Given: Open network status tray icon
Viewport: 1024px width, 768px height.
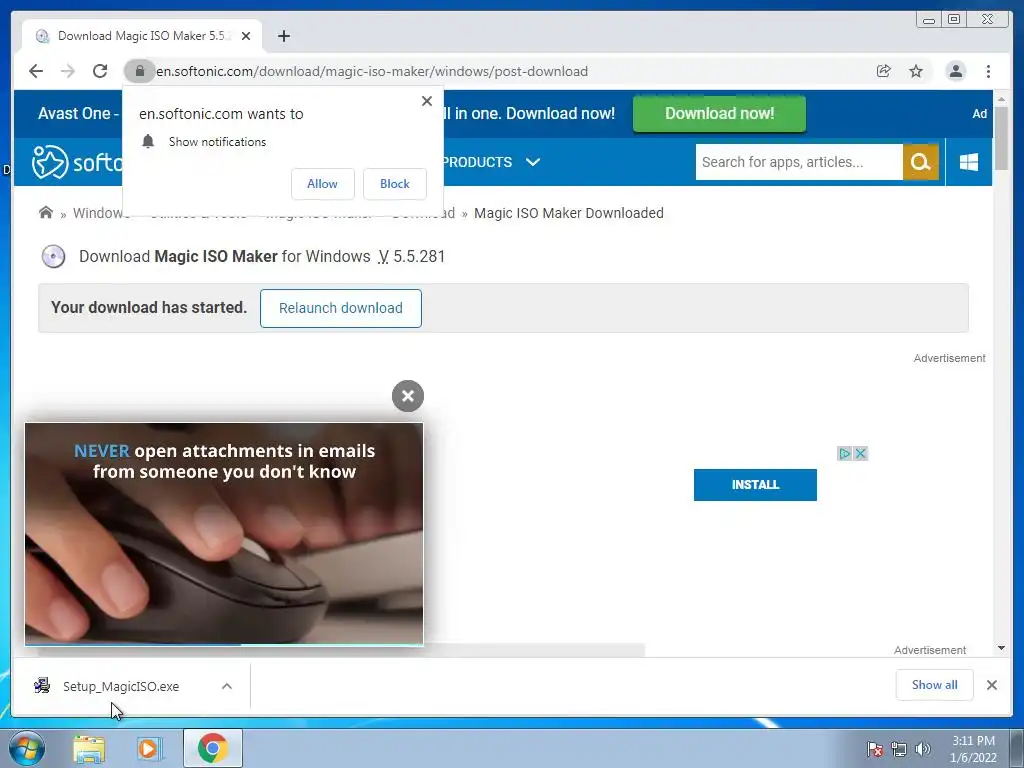Looking at the screenshot, I should (x=899, y=749).
